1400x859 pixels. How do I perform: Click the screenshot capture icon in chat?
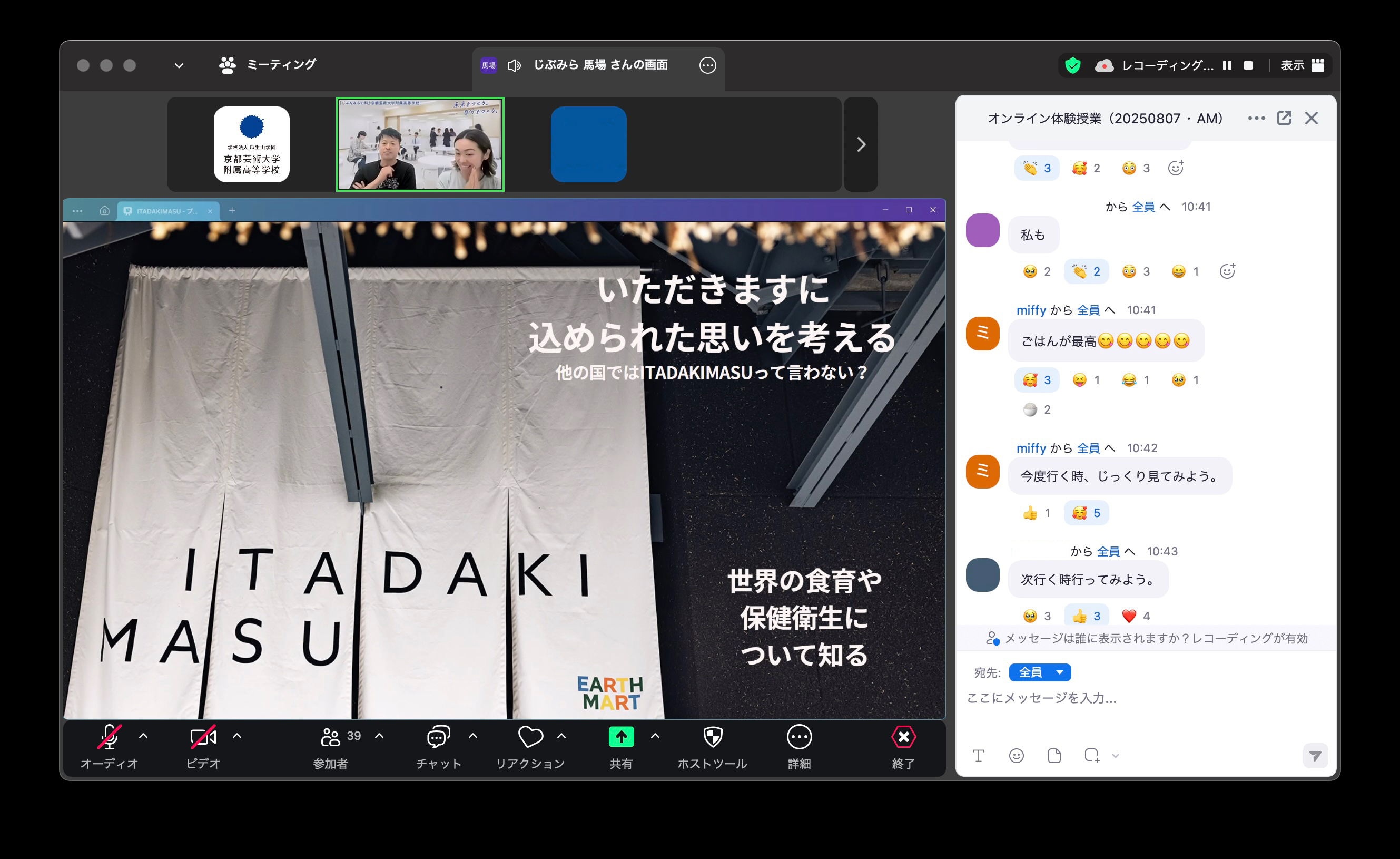tap(1092, 756)
